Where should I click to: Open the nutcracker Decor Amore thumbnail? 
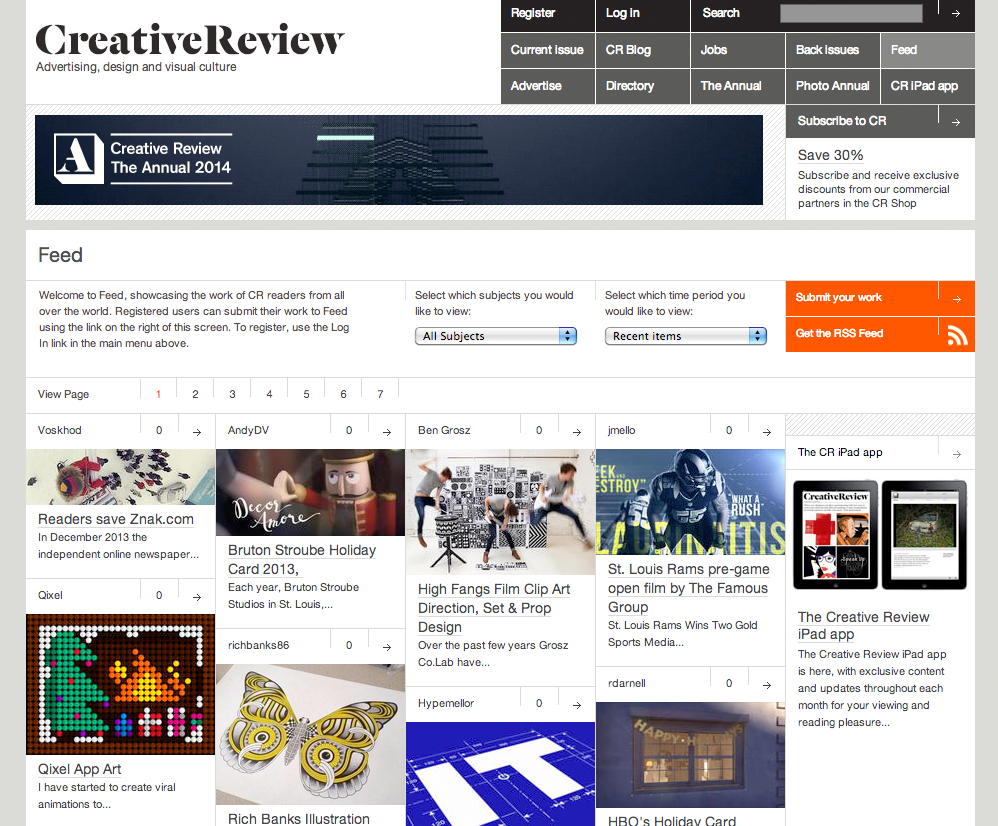tap(310, 493)
